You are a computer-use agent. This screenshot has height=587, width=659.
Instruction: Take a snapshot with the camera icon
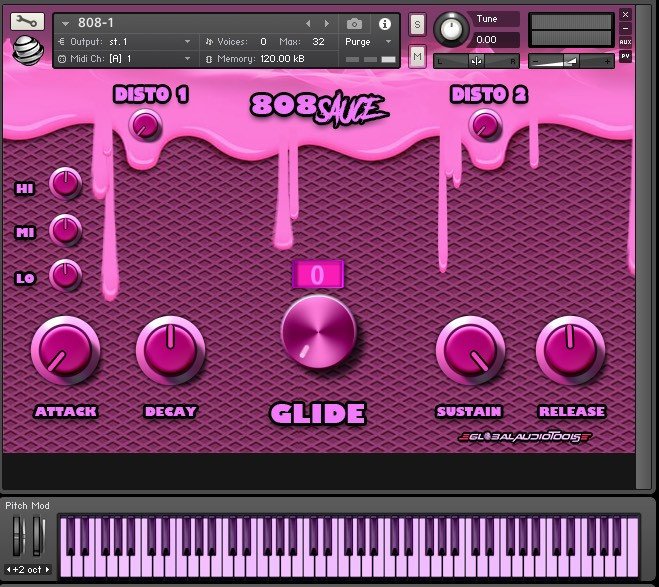[354, 24]
